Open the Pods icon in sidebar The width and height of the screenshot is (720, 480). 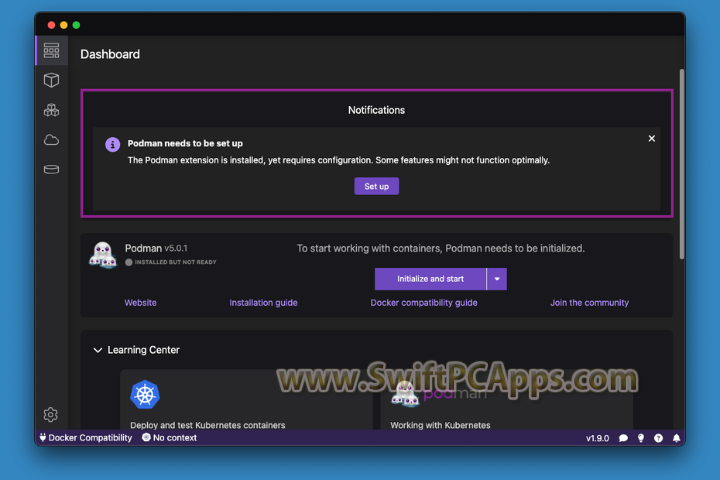click(x=51, y=110)
